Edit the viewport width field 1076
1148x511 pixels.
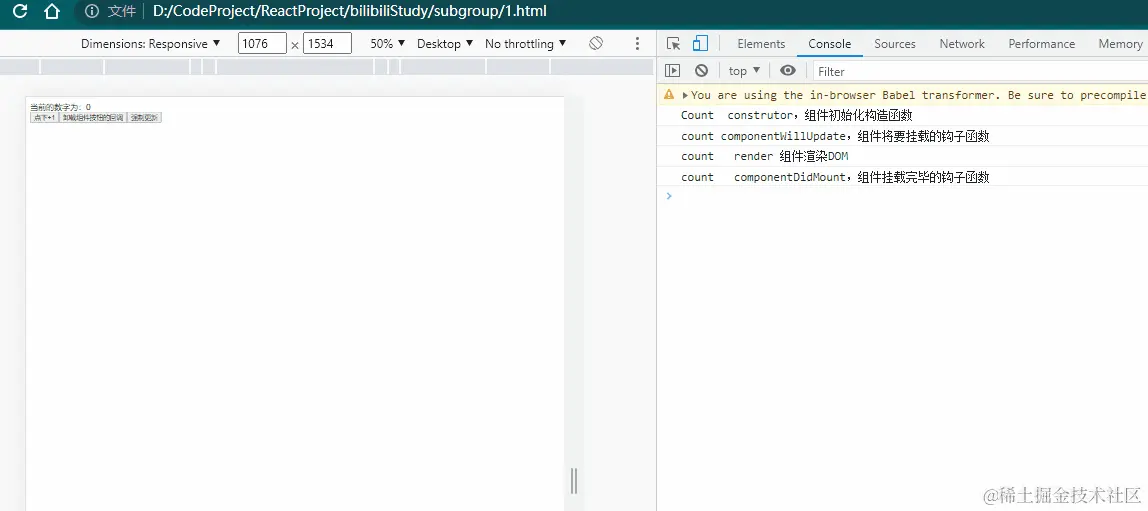point(262,44)
